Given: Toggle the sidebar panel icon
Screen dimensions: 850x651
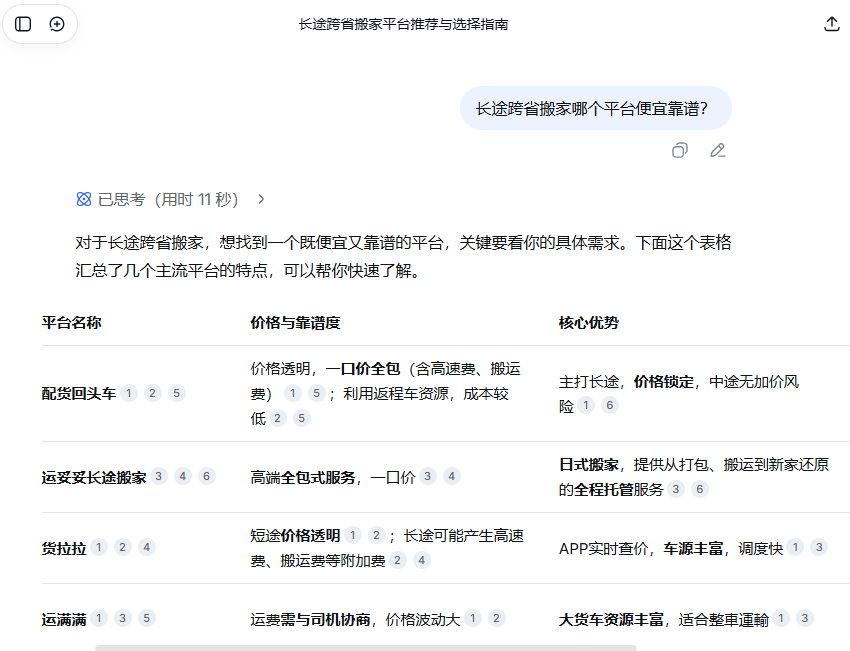Looking at the screenshot, I should (23, 24).
